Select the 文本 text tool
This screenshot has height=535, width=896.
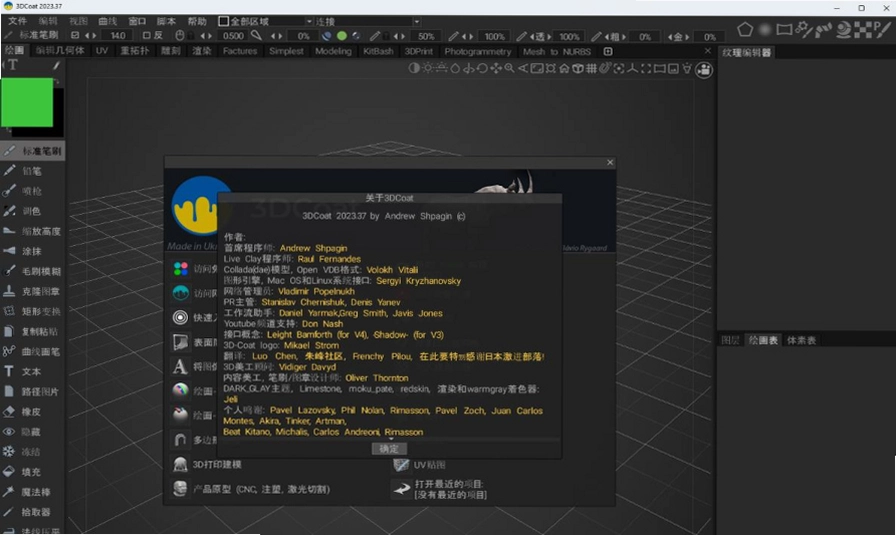pos(31,372)
